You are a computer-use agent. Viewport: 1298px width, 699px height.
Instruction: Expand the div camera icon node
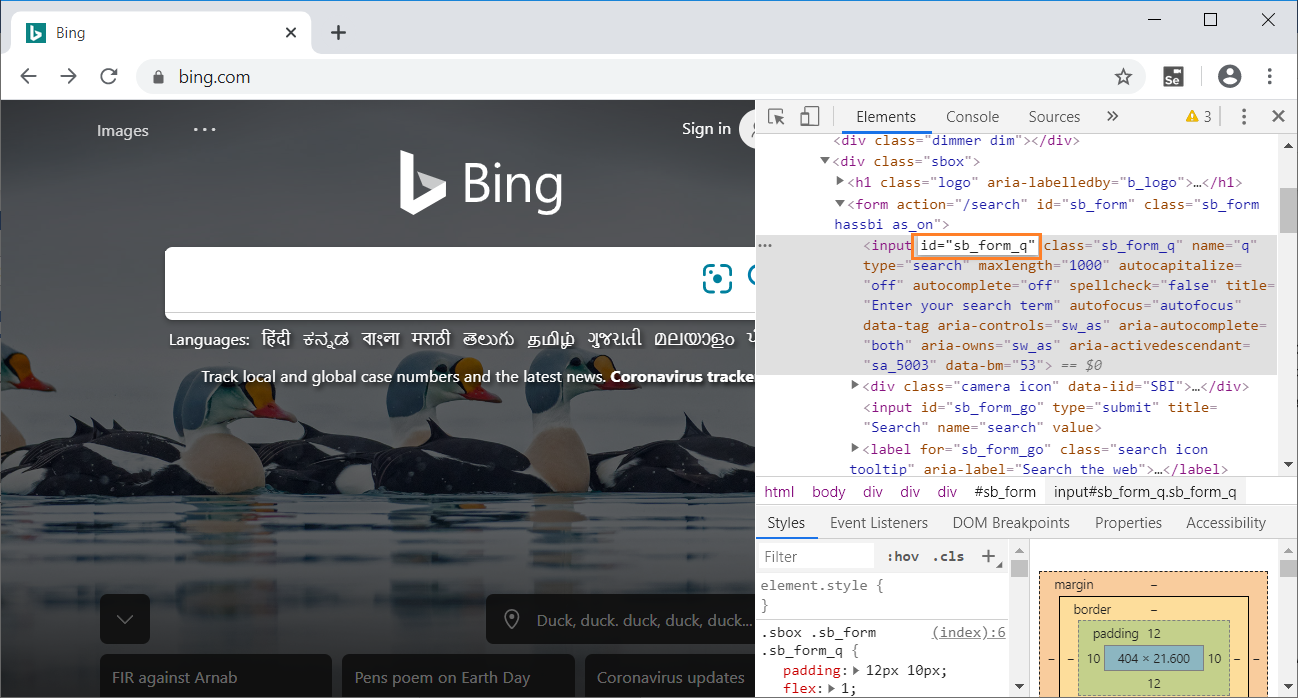[x=855, y=386]
